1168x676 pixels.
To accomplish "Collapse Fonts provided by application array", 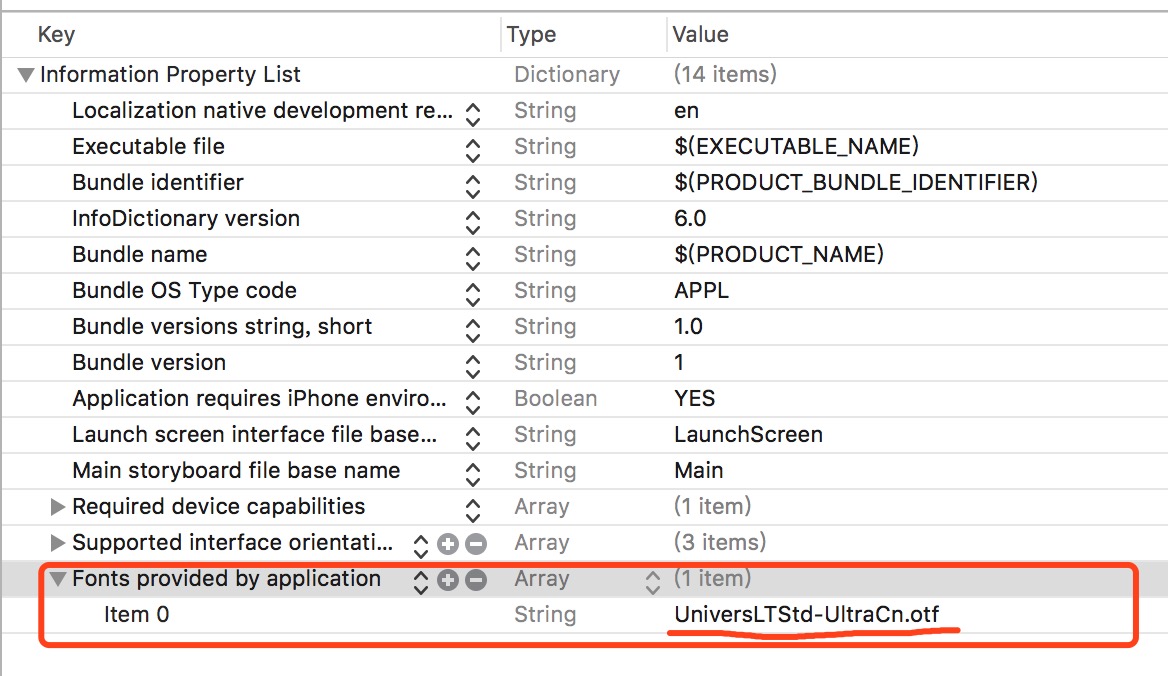I will [x=57, y=578].
